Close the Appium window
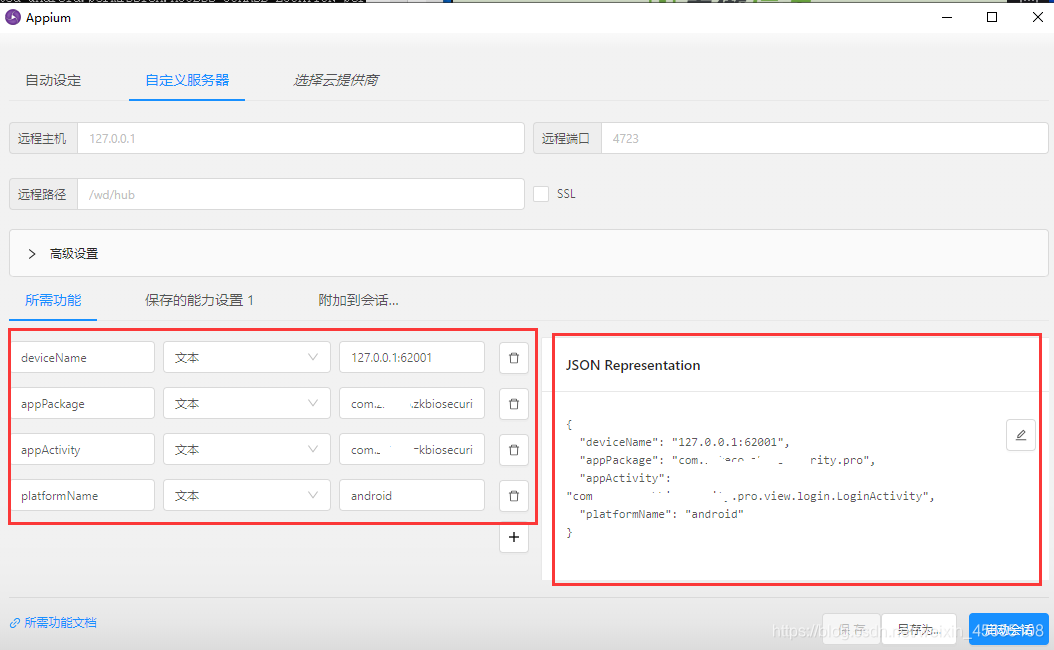 (x=1038, y=17)
